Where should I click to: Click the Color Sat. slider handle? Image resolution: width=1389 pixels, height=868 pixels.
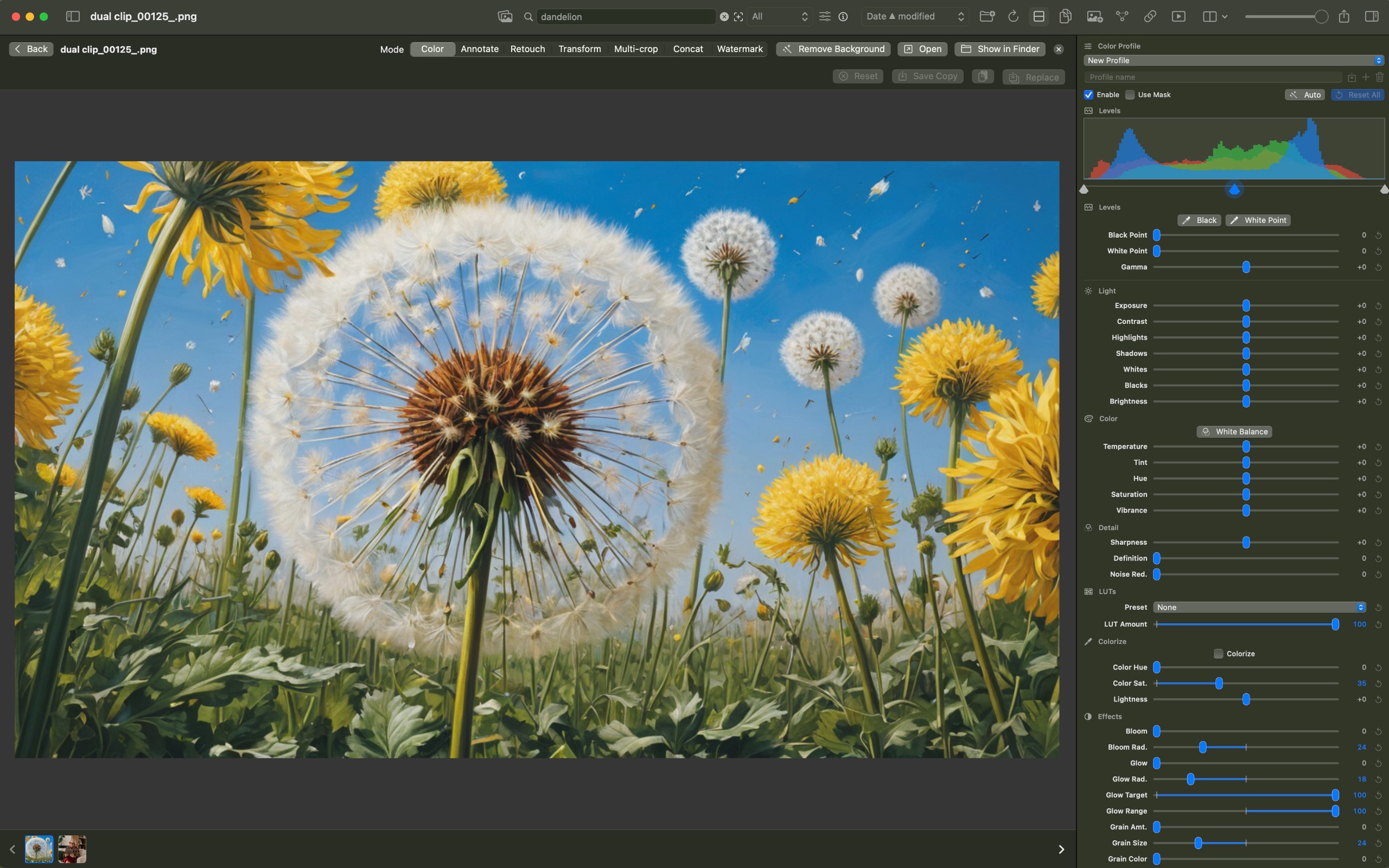tap(1219, 684)
